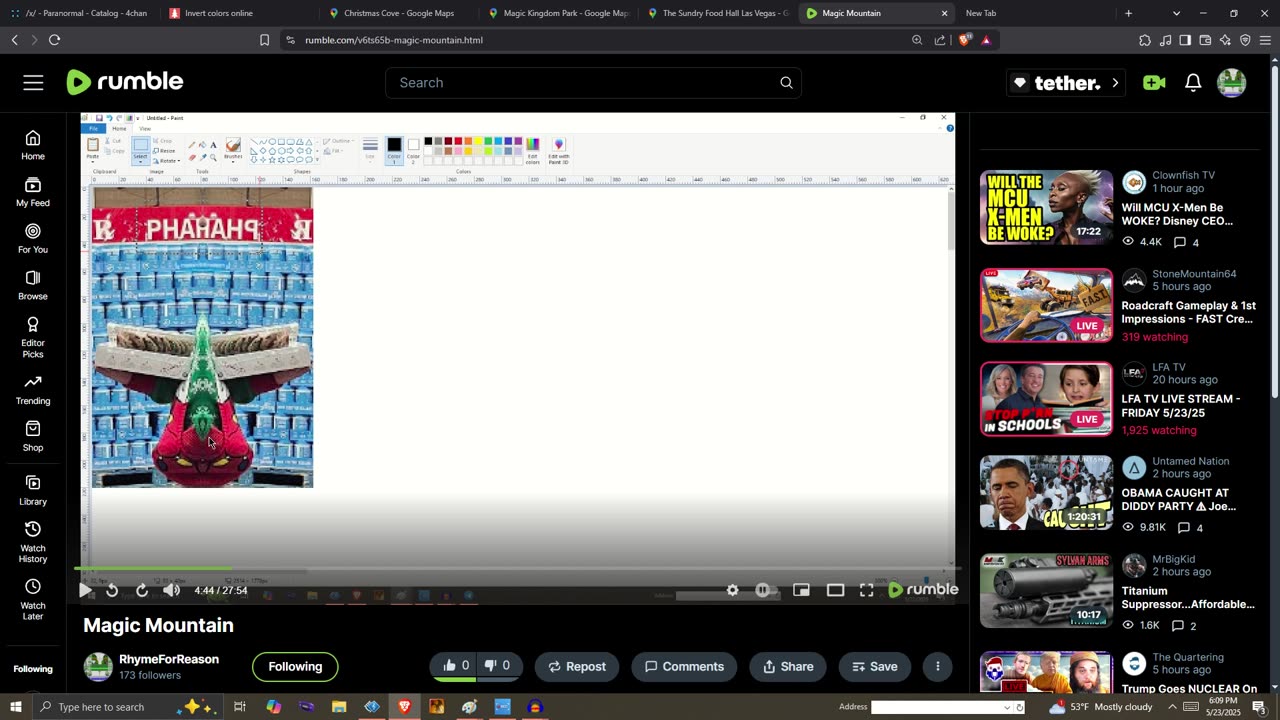Open Trending in the sidebar
The width and height of the screenshot is (1280, 720).
pyautogui.click(x=33, y=390)
